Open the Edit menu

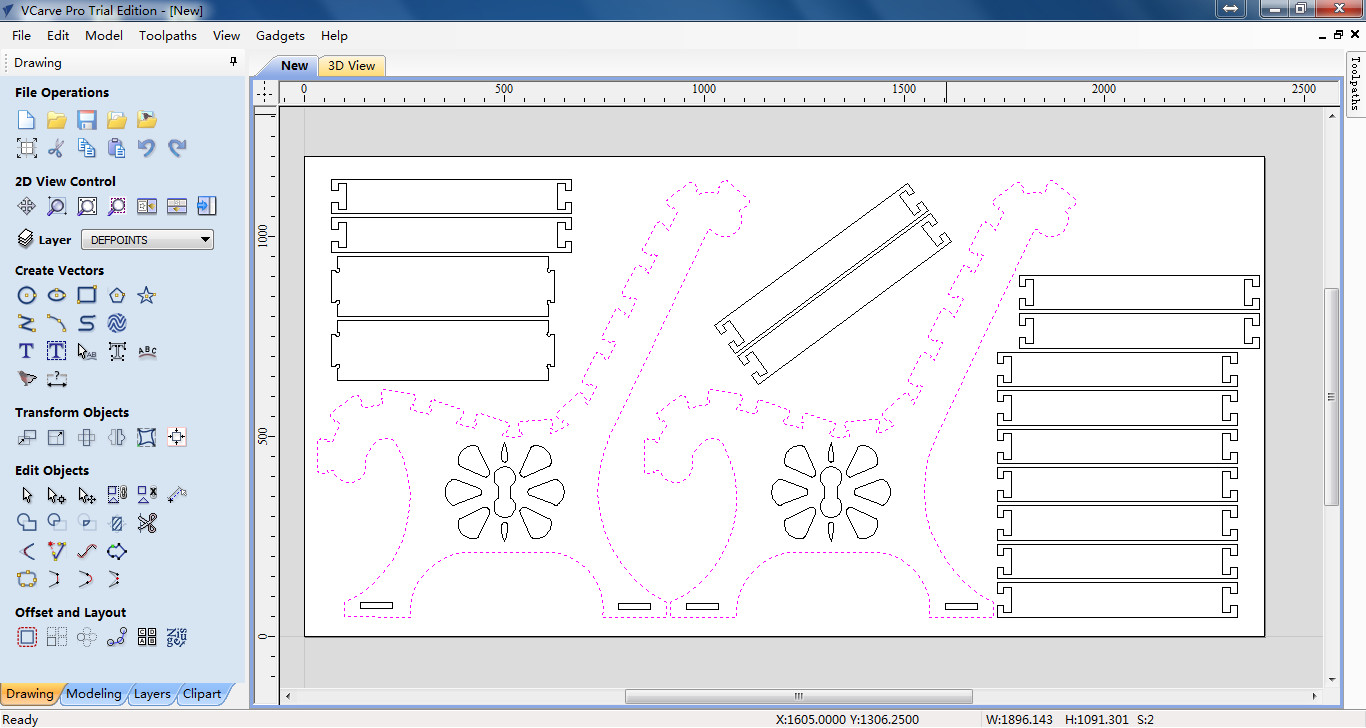[58, 35]
